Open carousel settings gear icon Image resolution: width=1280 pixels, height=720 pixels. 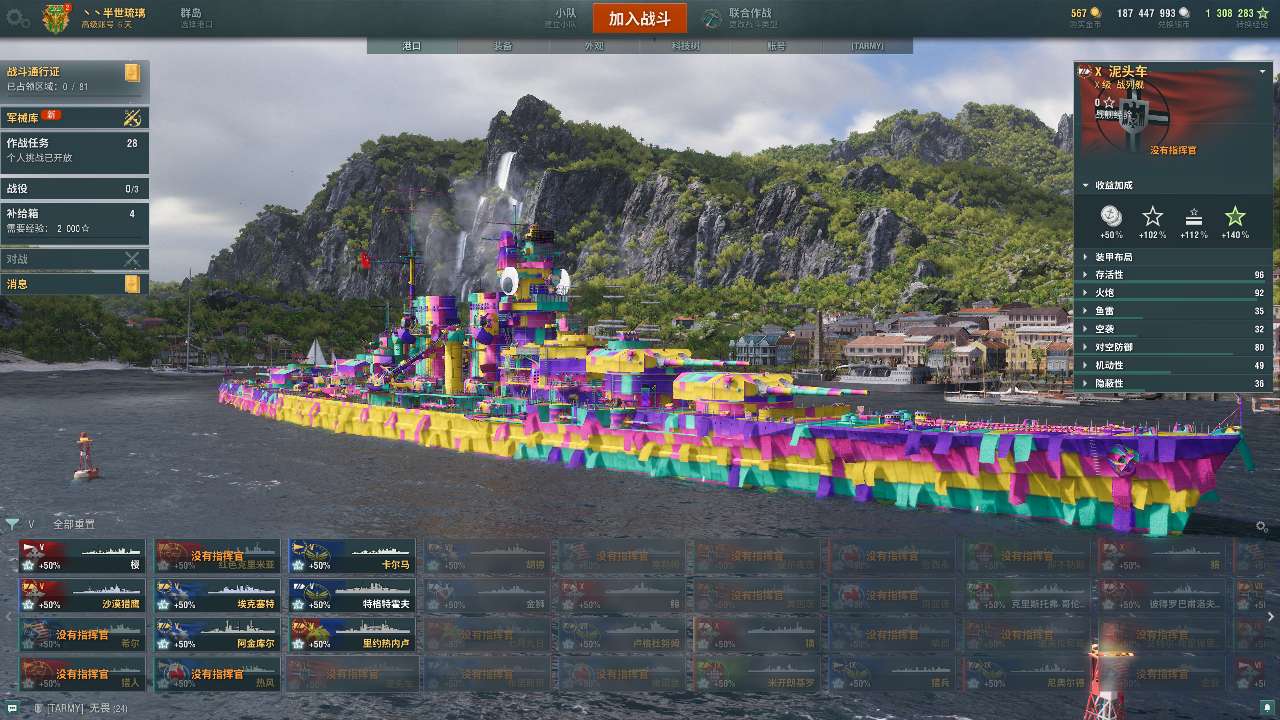(1262, 526)
